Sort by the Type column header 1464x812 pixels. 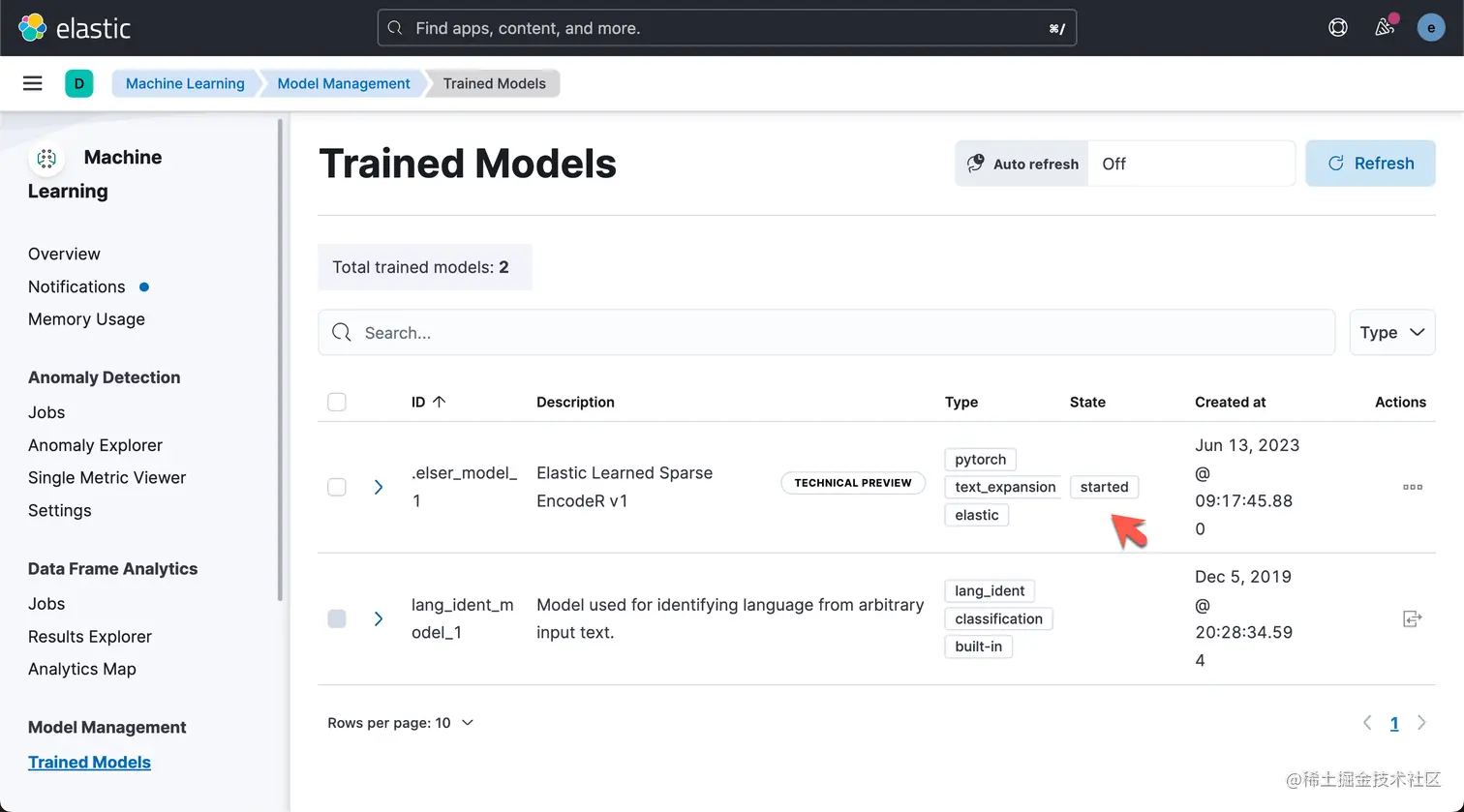[961, 402]
